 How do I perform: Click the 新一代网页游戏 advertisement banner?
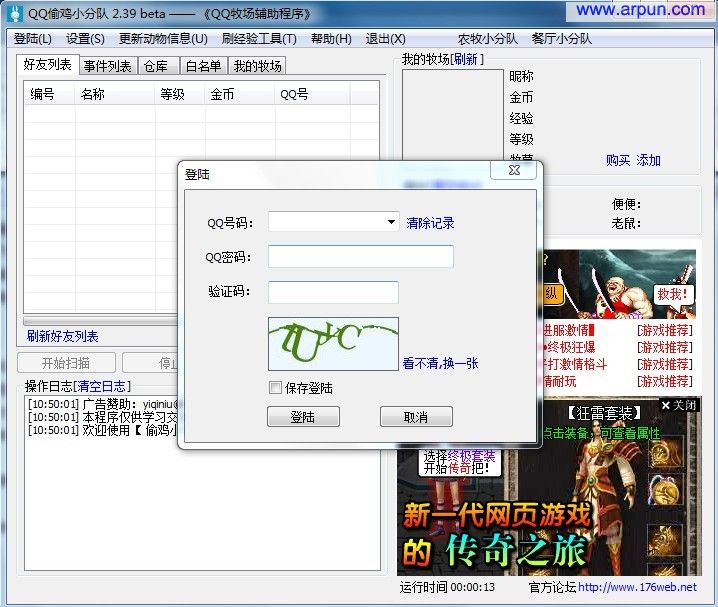point(549,487)
